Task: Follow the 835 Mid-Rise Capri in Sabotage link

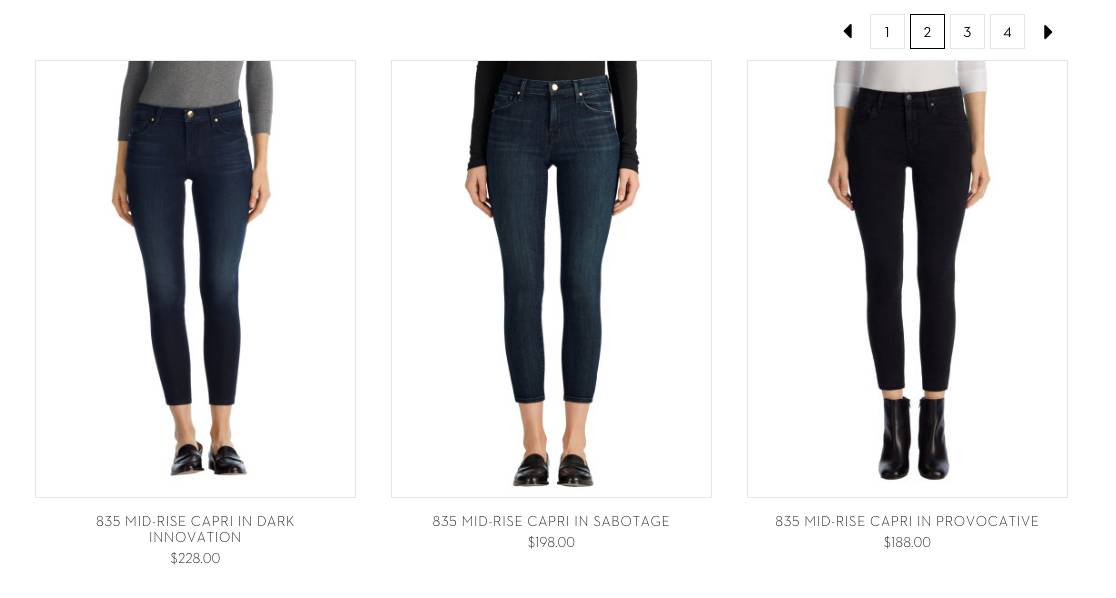Action: coord(551,521)
